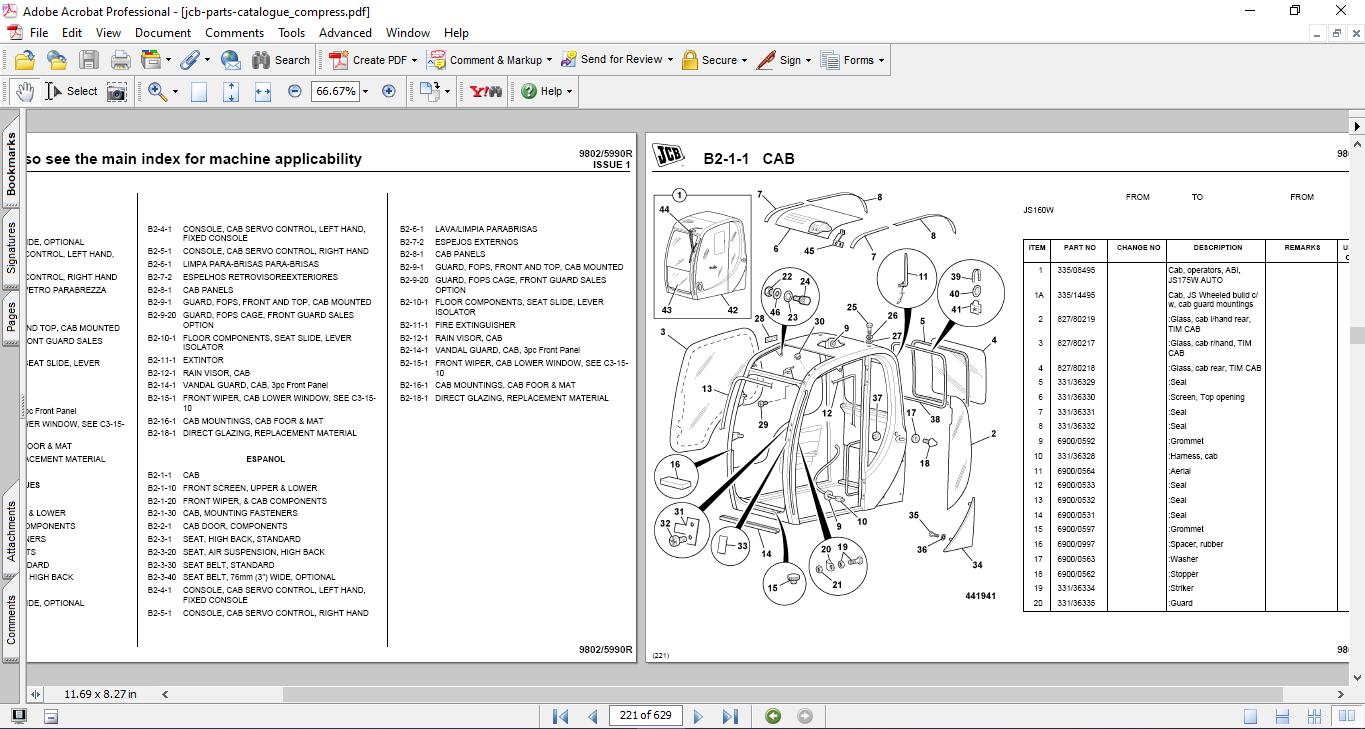Click the zoom in plus button

tap(389, 91)
